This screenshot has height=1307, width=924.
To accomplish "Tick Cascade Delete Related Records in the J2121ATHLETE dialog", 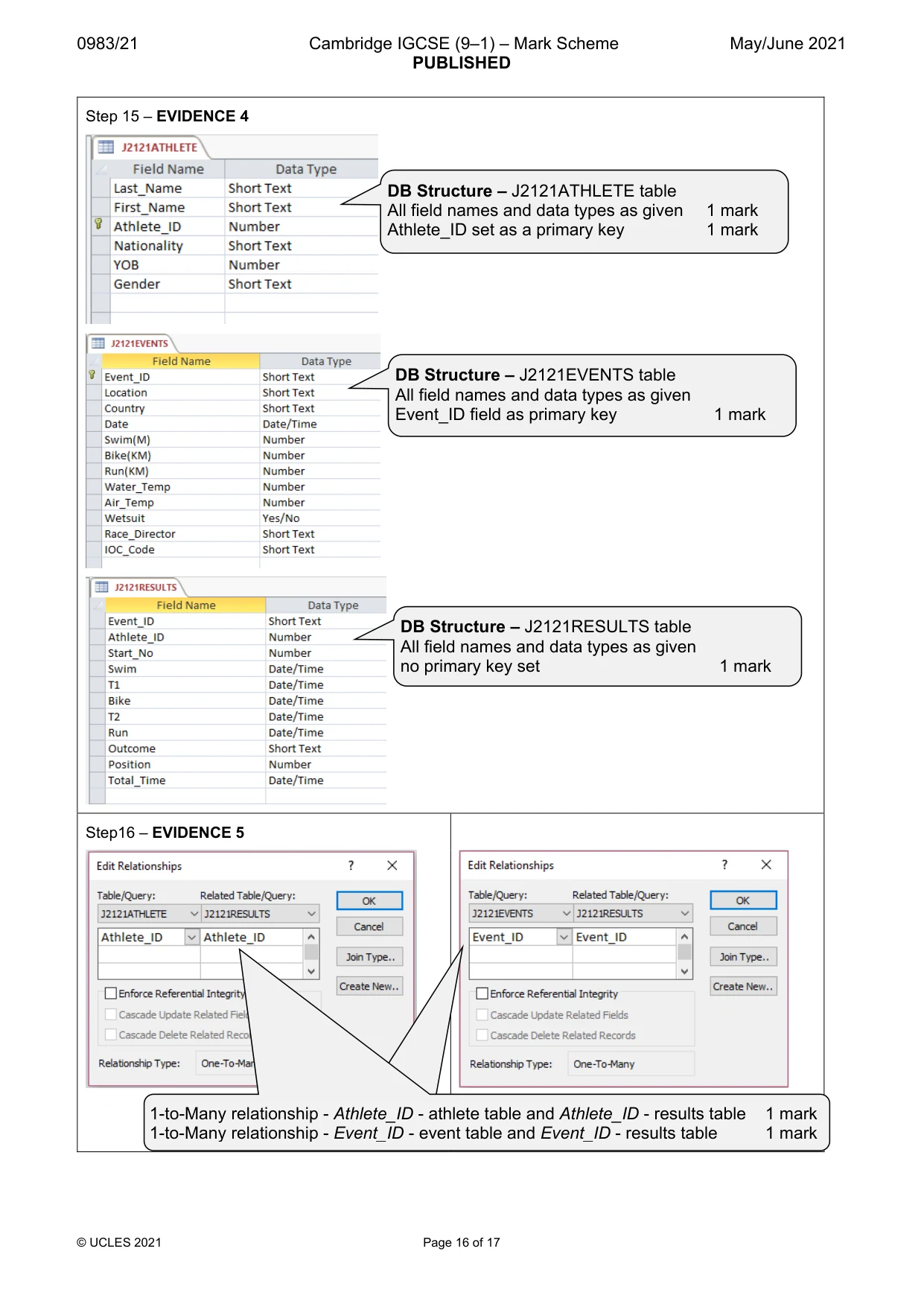I will (111, 1034).
